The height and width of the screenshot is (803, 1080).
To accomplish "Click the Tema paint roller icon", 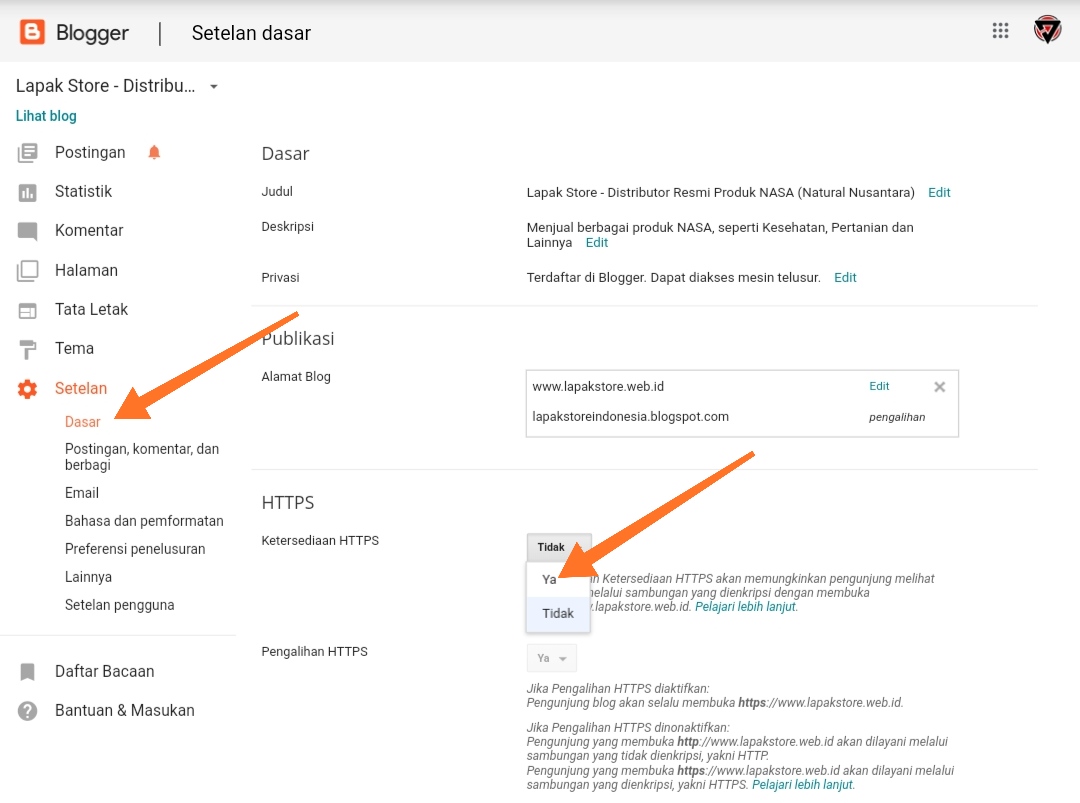I will (x=28, y=350).
